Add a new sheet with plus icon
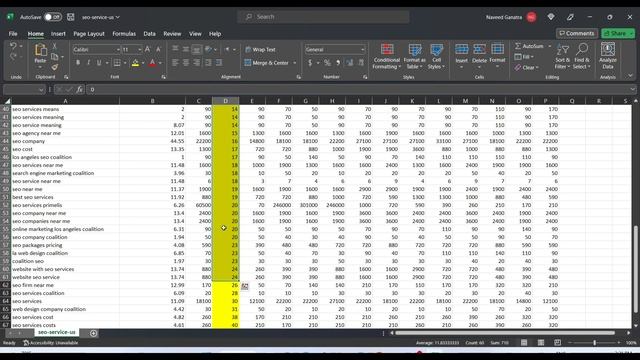This screenshot has height=360, width=640. pos(93,333)
